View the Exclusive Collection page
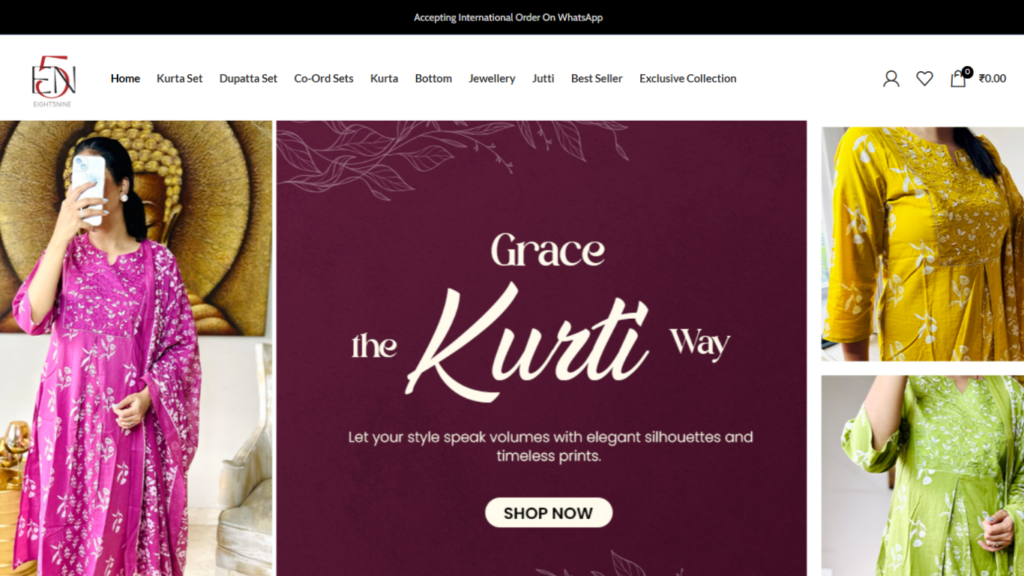Image resolution: width=1024 pixels, height=576 pixels. pyautogui.click(x=688, y=78)
